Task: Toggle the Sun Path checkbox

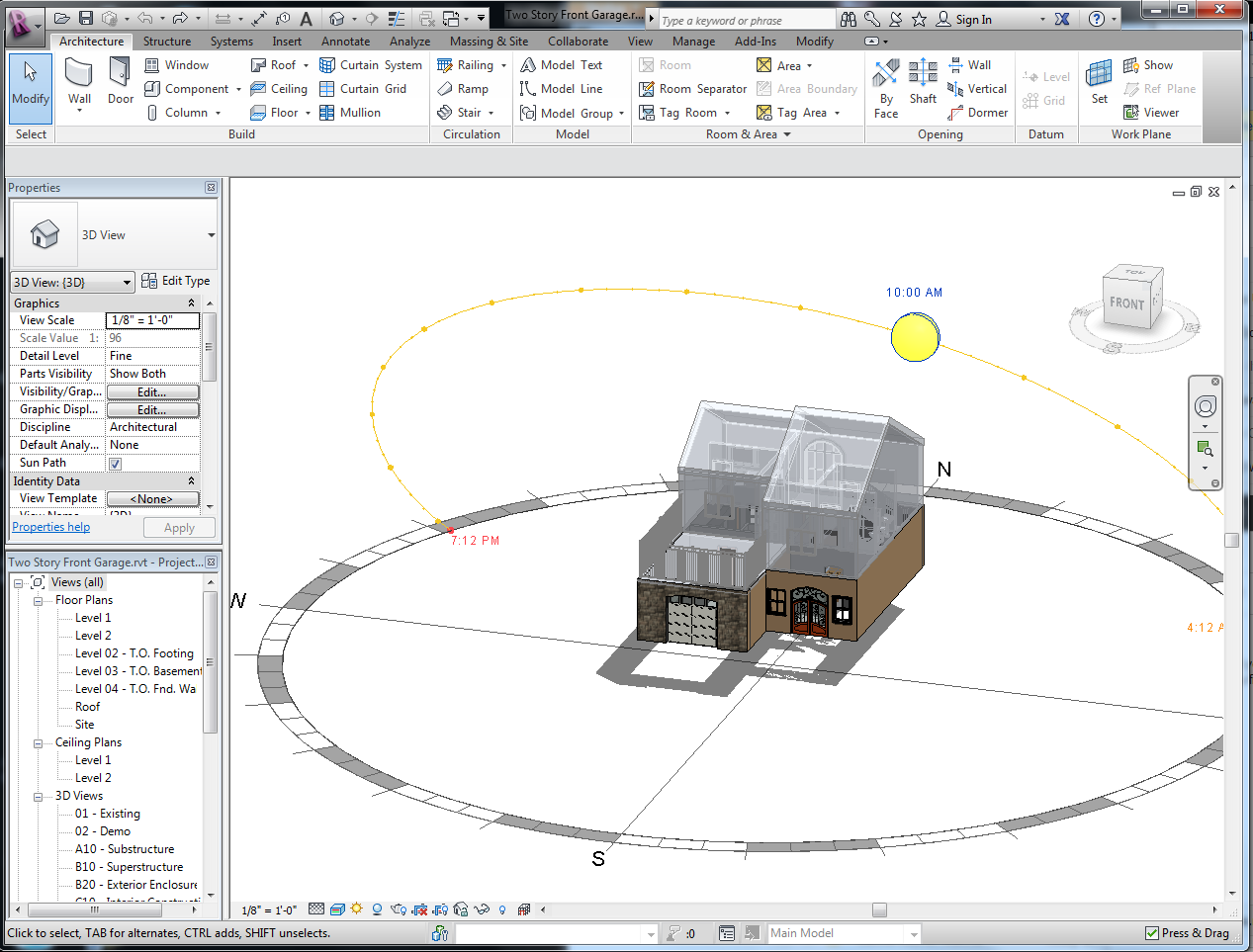Action: click(x=116, y=464)
